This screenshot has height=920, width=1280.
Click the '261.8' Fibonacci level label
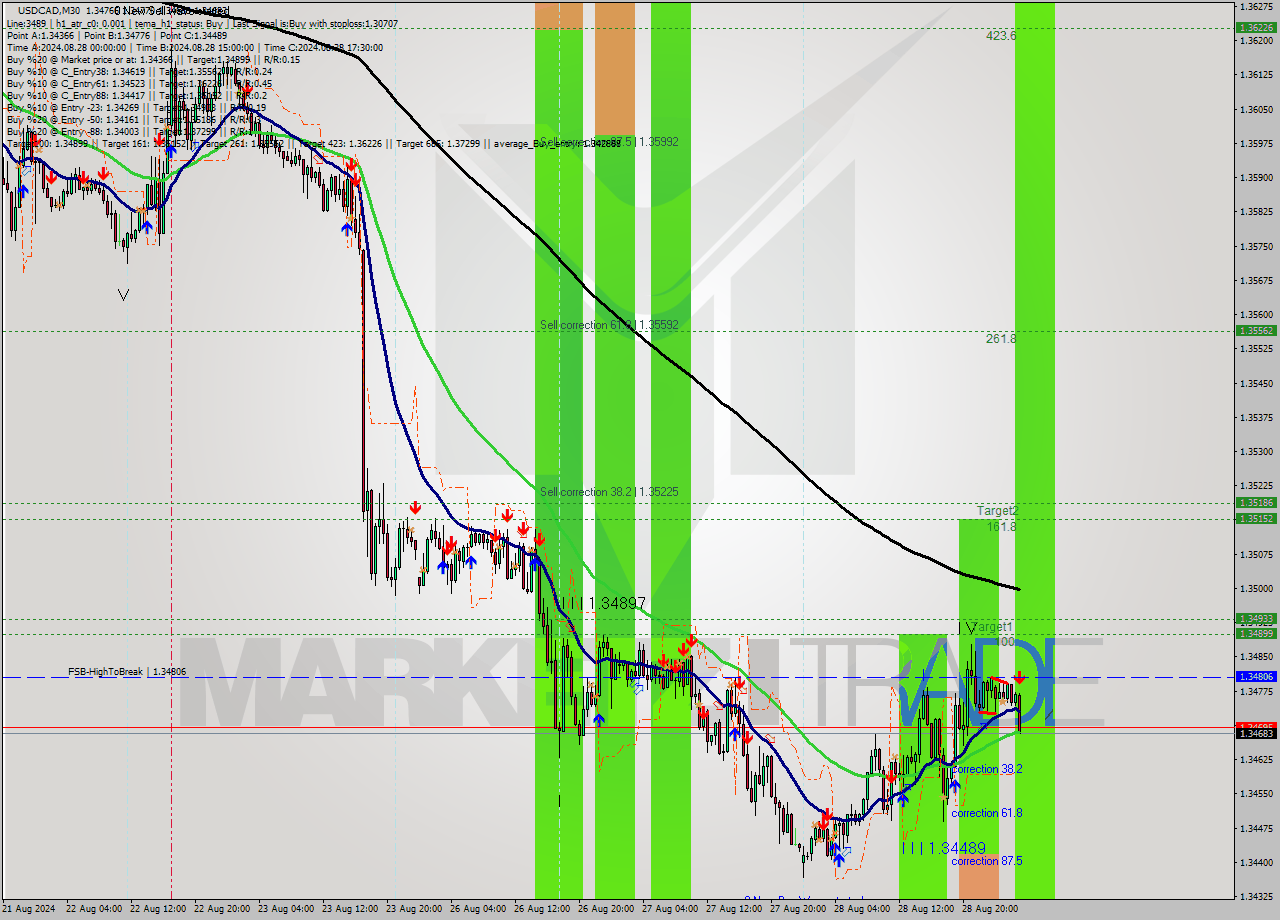click(x=1001, y=339)
